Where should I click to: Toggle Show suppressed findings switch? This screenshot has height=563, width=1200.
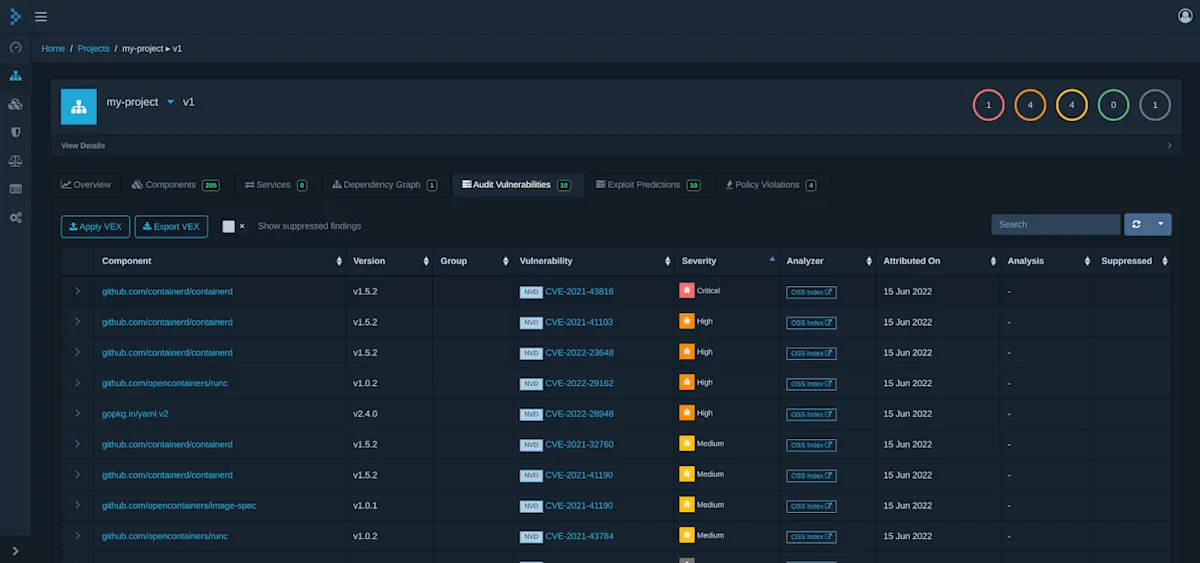(x=235, y=226)
